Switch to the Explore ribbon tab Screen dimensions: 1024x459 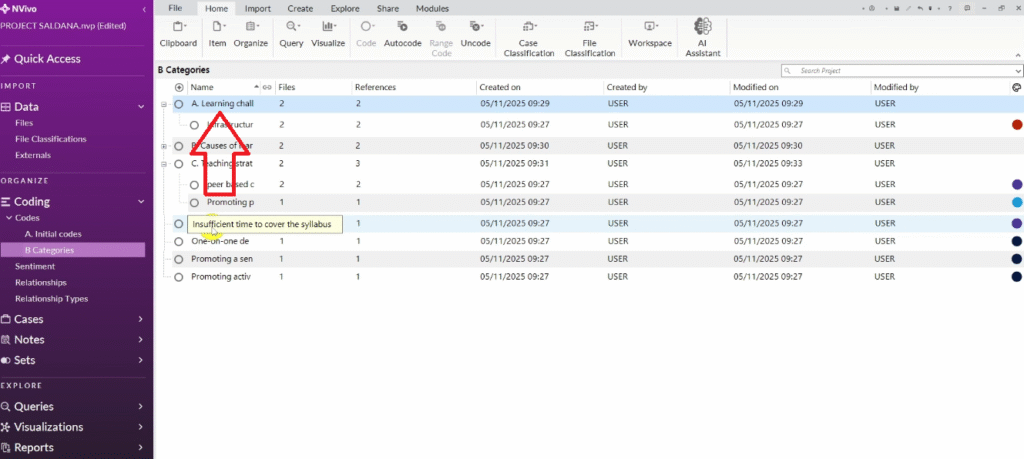tap(344, 8)
